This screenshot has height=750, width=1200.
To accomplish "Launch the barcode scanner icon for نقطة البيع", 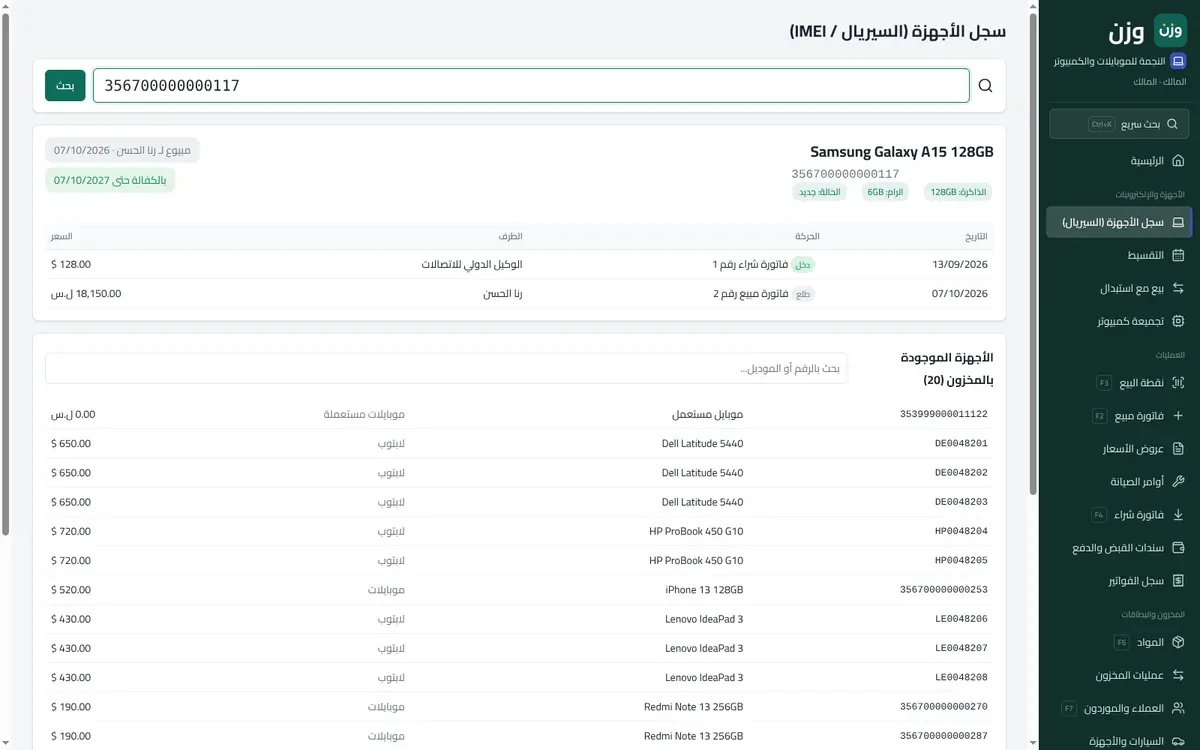I will click(x=1178, y=382).
